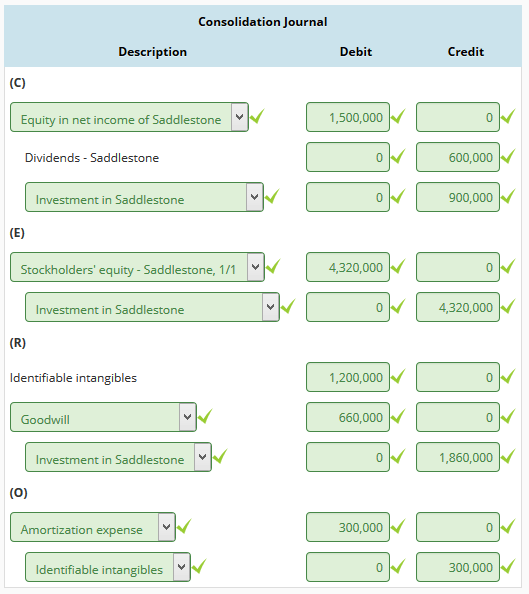529x594 pixels.
Task: Open Investment in Saddlestone dropdown under entry (C)
Action: pyautogui.click(x=144, y=197)
